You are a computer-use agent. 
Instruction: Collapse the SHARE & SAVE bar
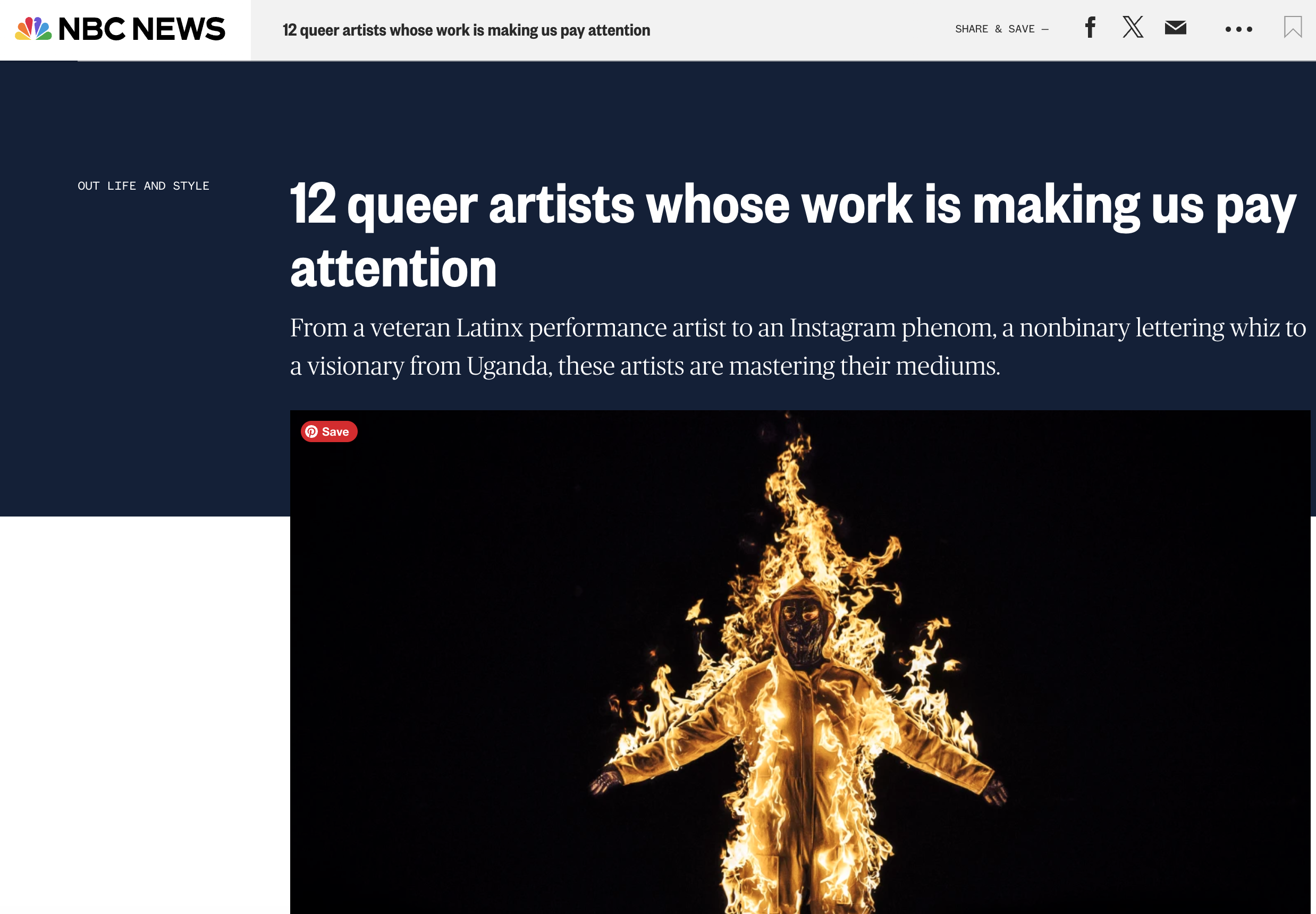1001,29
